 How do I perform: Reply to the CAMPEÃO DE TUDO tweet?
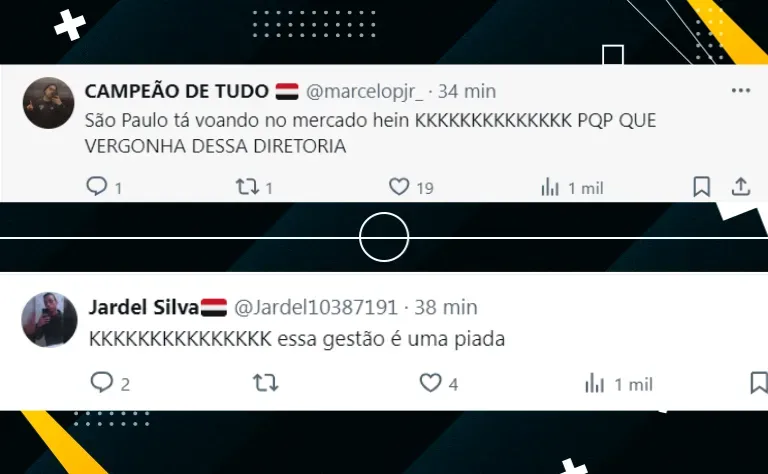pos(96,187)
